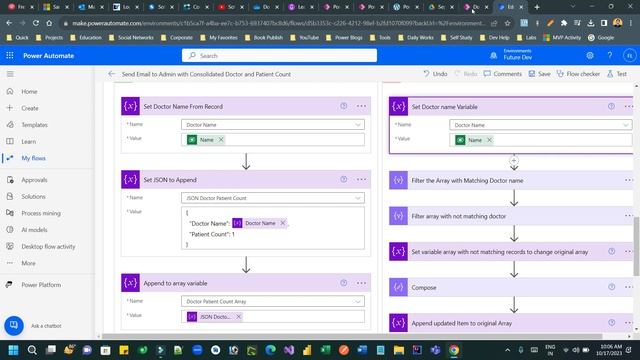Open the Comments pane
The height and width of the screenshot is (360, 640).
pos(502,74)
